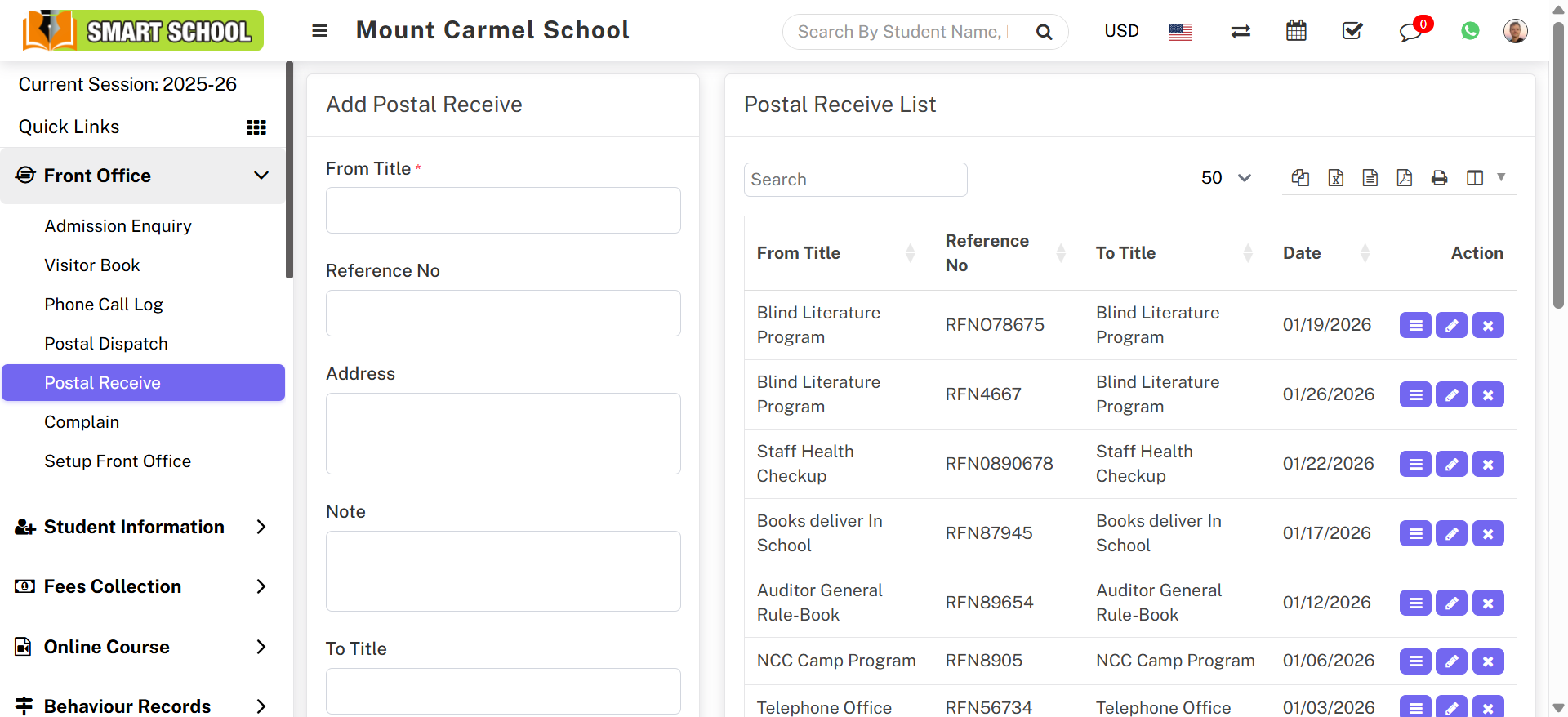Edit the RFN4667 postal record
Screen dimensions: 1568x717
(x=1451, y=395)
